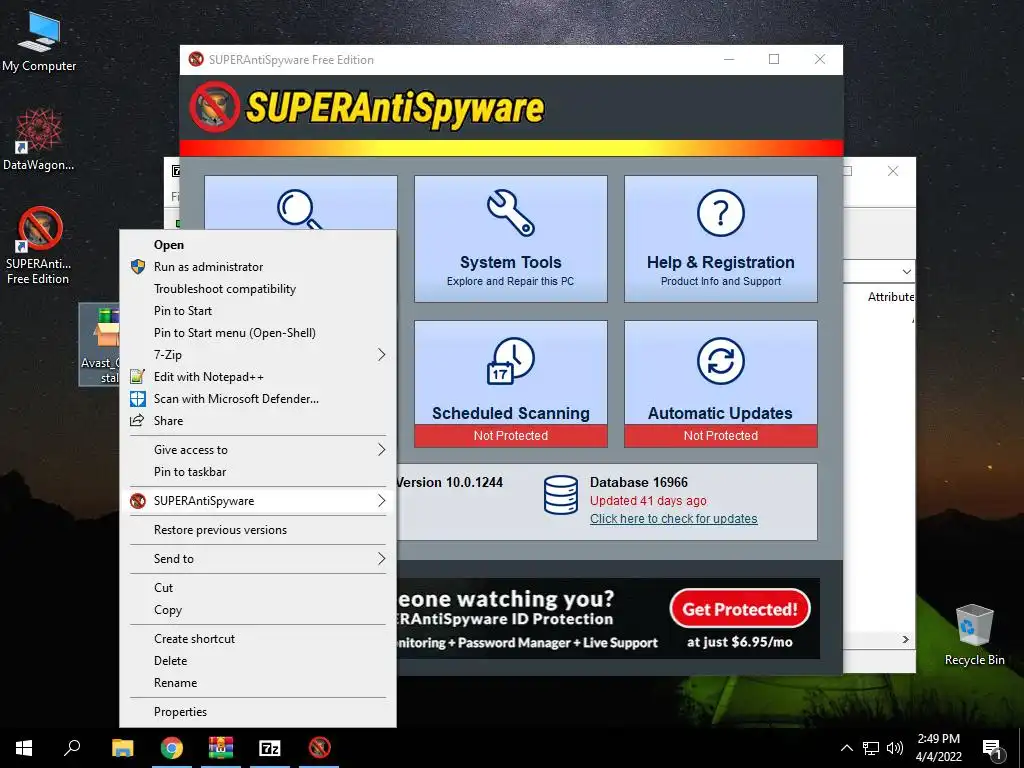The width and height of the screenshot is (1024, 768).
Task: Click scroll right arrow in background window
Action: pyautogui.click(x=905, y=639)
